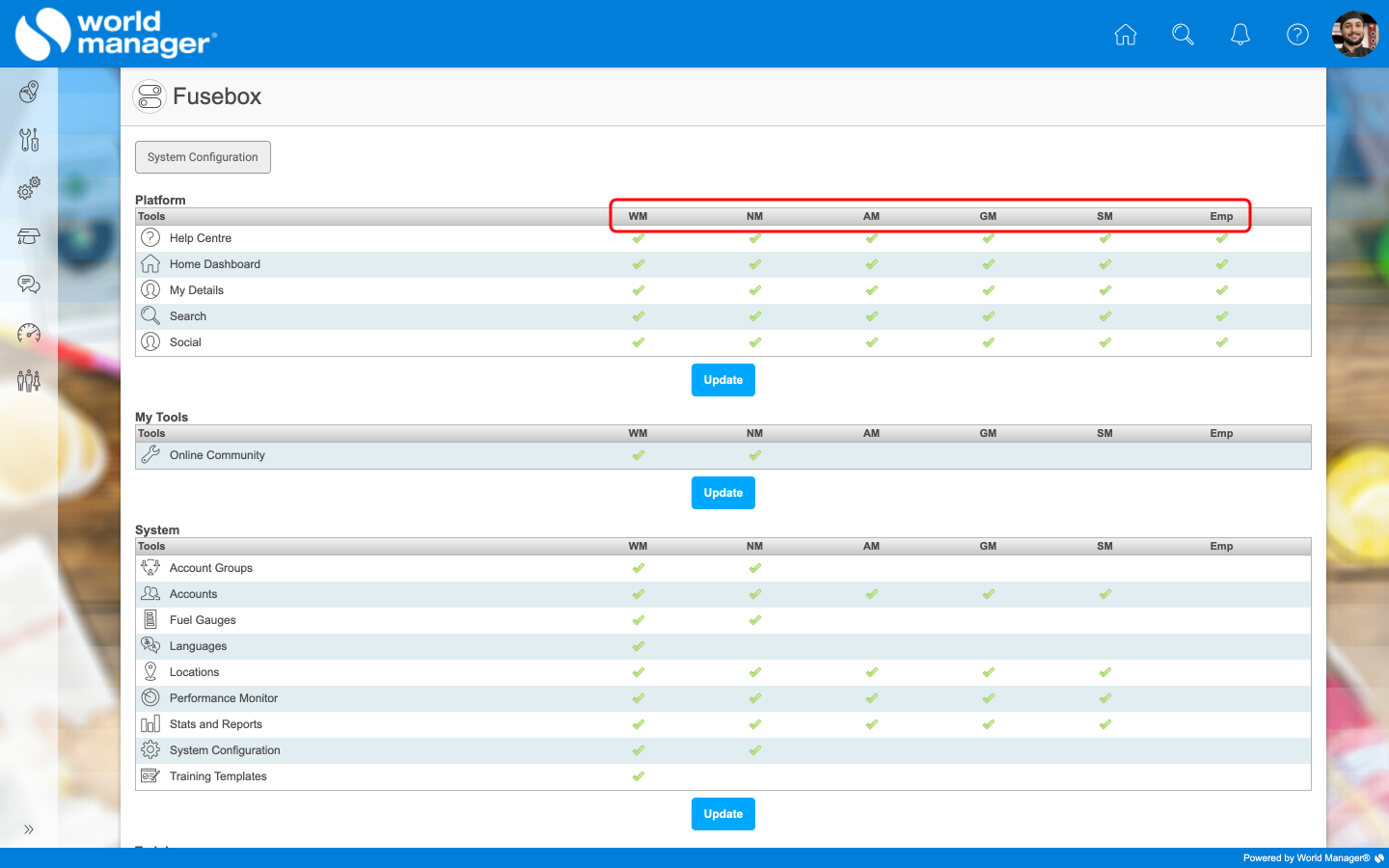Click the Online Community wrench icon
1389x868 pixels.
click(150, 455)
